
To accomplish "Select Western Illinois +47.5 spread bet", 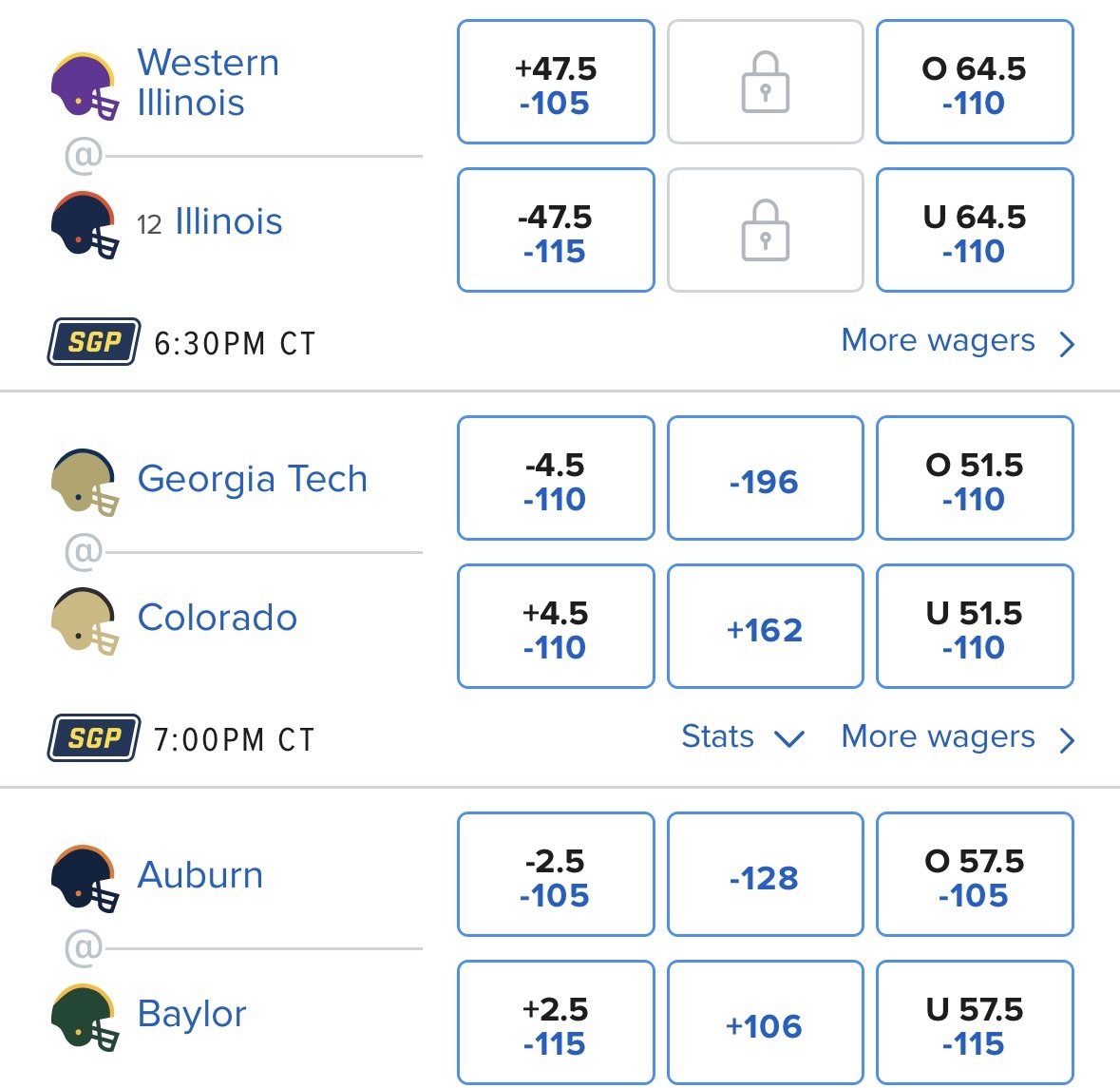I will pyautogui.click(x=556, y=82).
